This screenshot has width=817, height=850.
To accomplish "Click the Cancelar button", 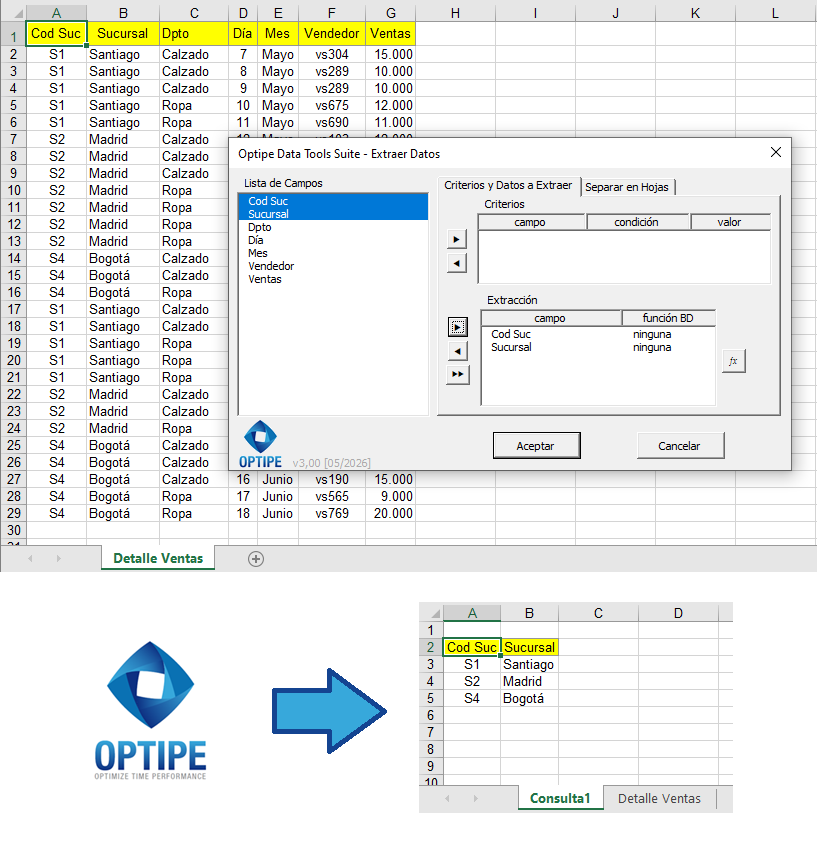I will [679, 446].
